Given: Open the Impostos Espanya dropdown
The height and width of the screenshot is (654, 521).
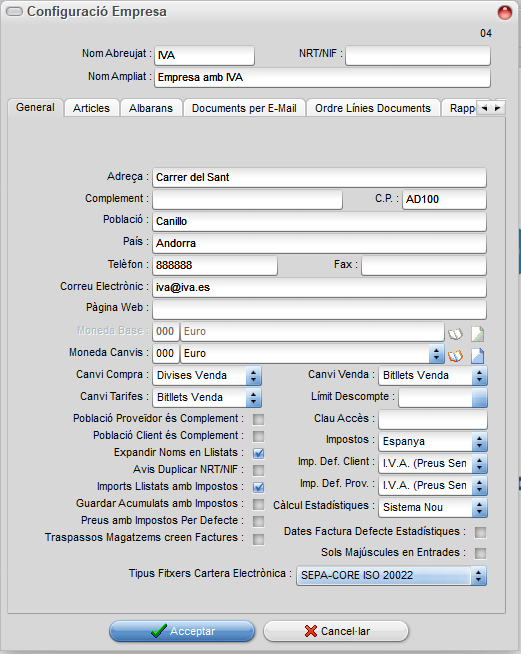Looking at the screenshot, I should tap(480, 442).
